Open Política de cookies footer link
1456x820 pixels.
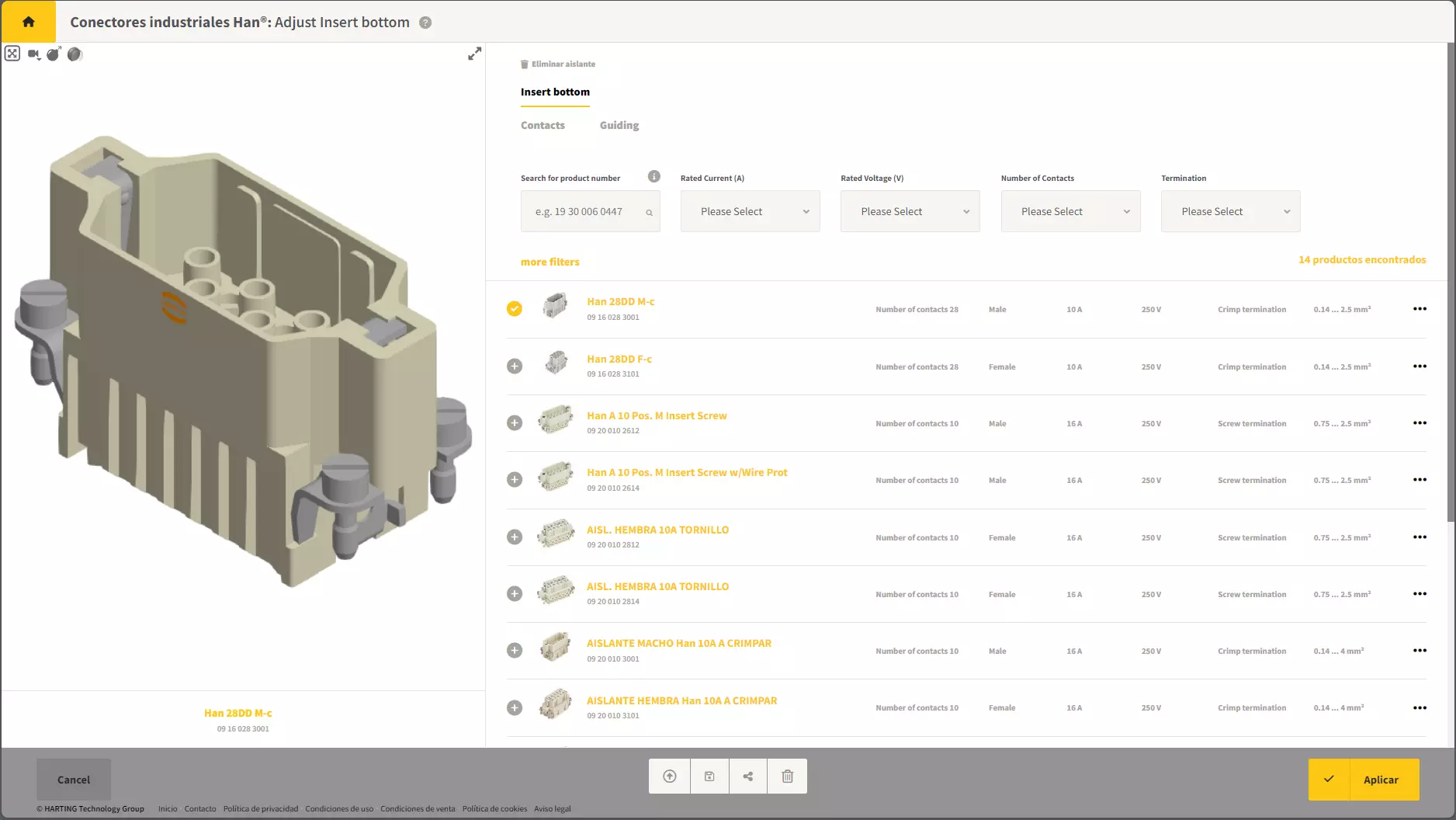[x=494, y=809]
